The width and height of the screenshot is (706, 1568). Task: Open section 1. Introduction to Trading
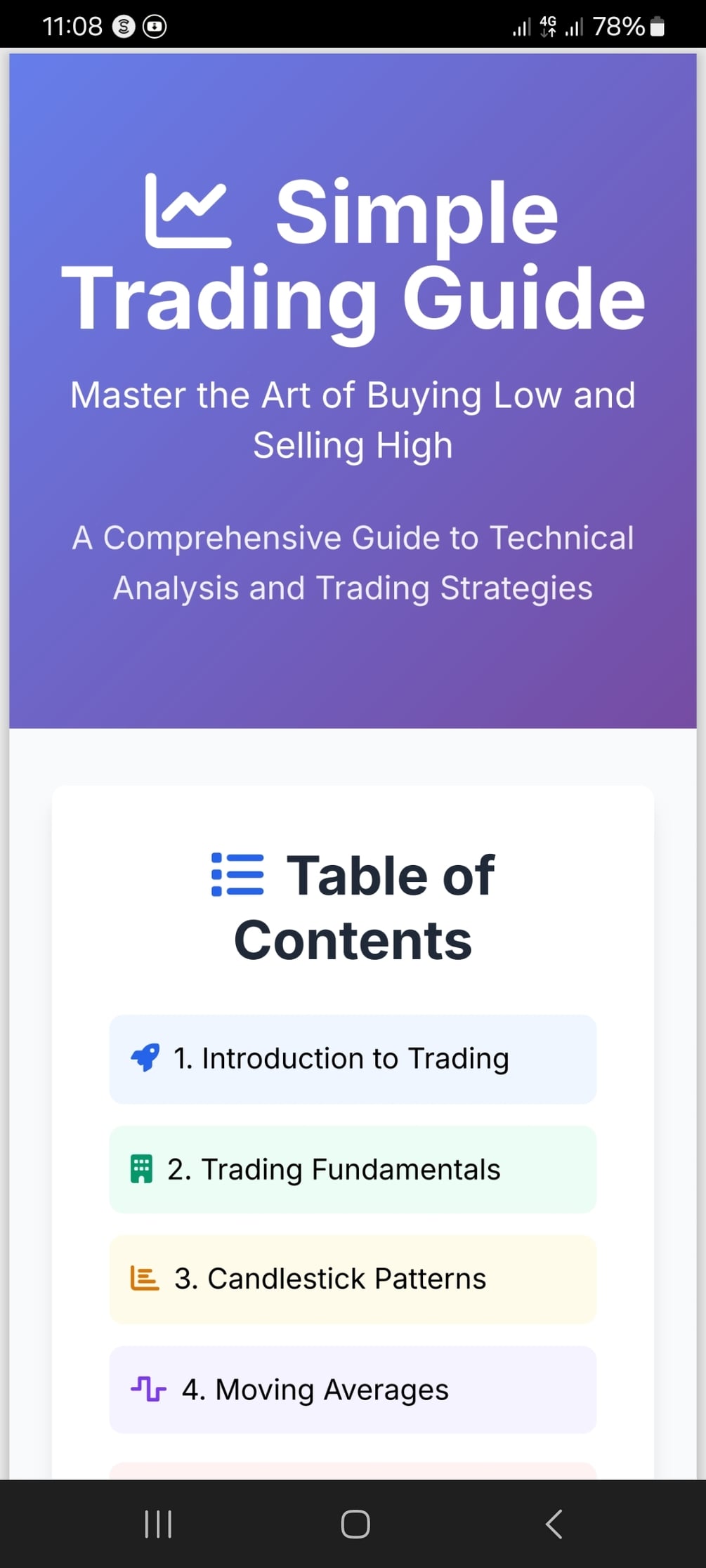(353, 1059)
